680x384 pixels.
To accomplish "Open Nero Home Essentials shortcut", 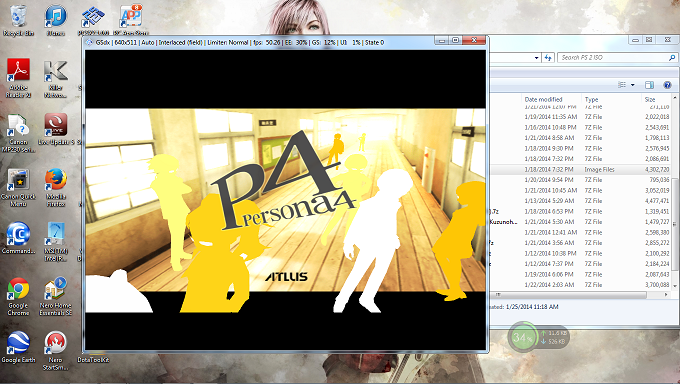I will click(x=56, y=297).
